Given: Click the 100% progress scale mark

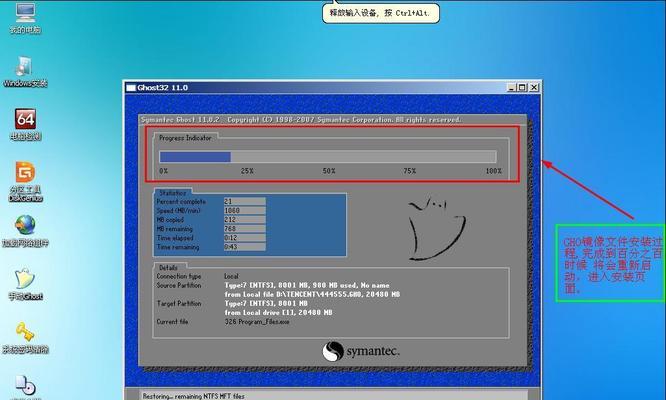Looking at the screenshot, I should point(493,171).
